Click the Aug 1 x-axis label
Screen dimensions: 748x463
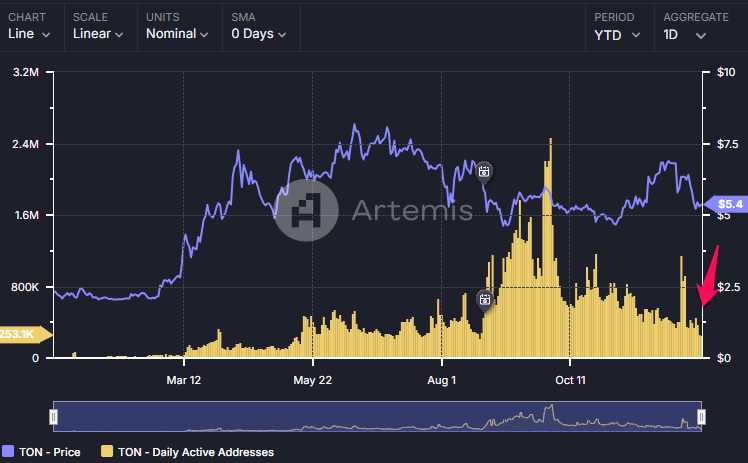click(442, 381)
